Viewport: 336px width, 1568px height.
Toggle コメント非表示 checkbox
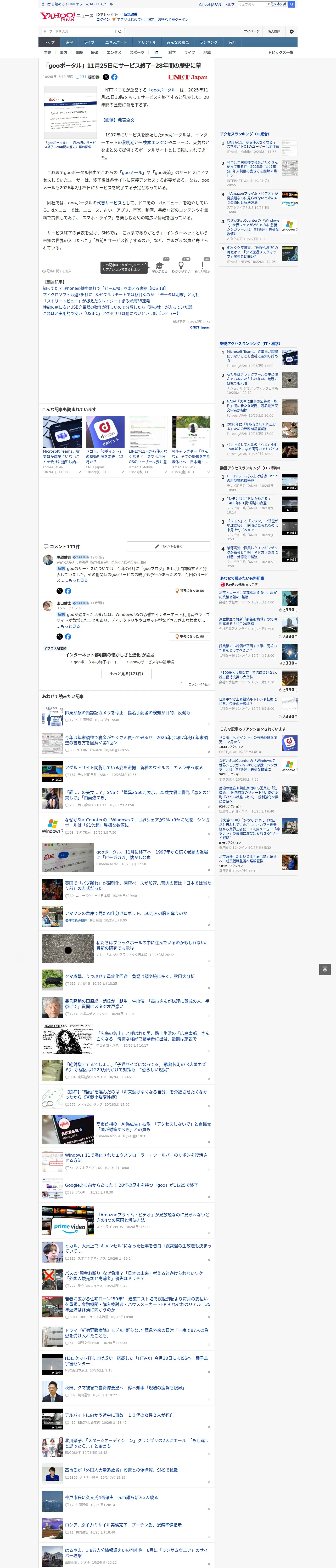click(x=183, y=684)
